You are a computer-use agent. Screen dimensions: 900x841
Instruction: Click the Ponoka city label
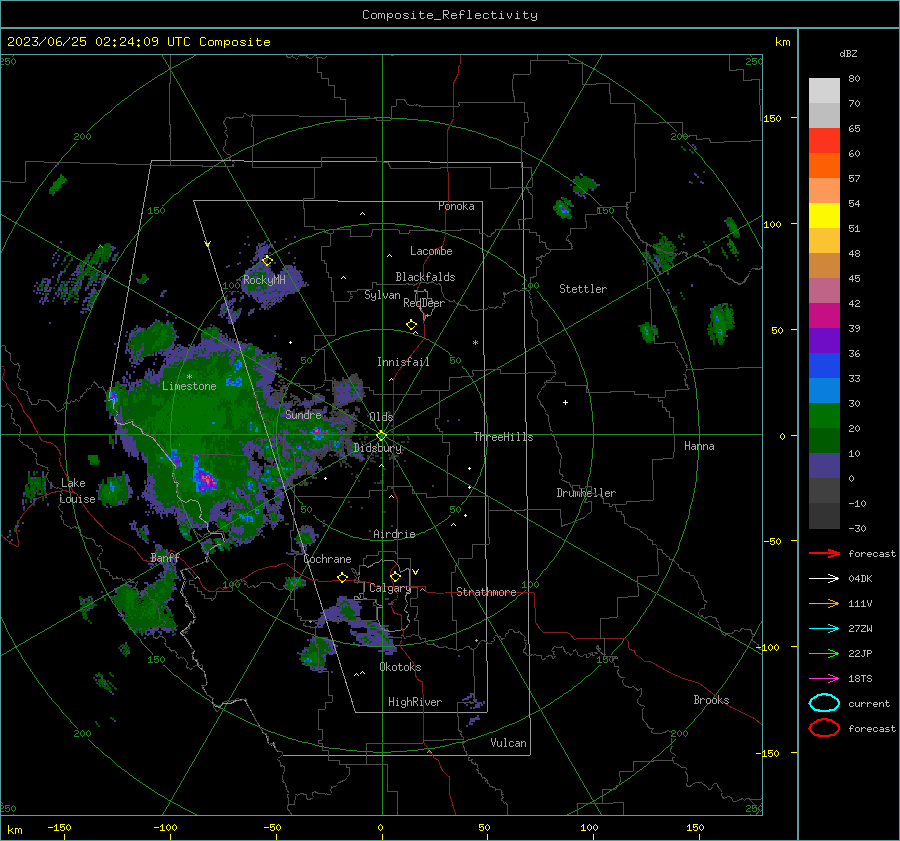456,206
